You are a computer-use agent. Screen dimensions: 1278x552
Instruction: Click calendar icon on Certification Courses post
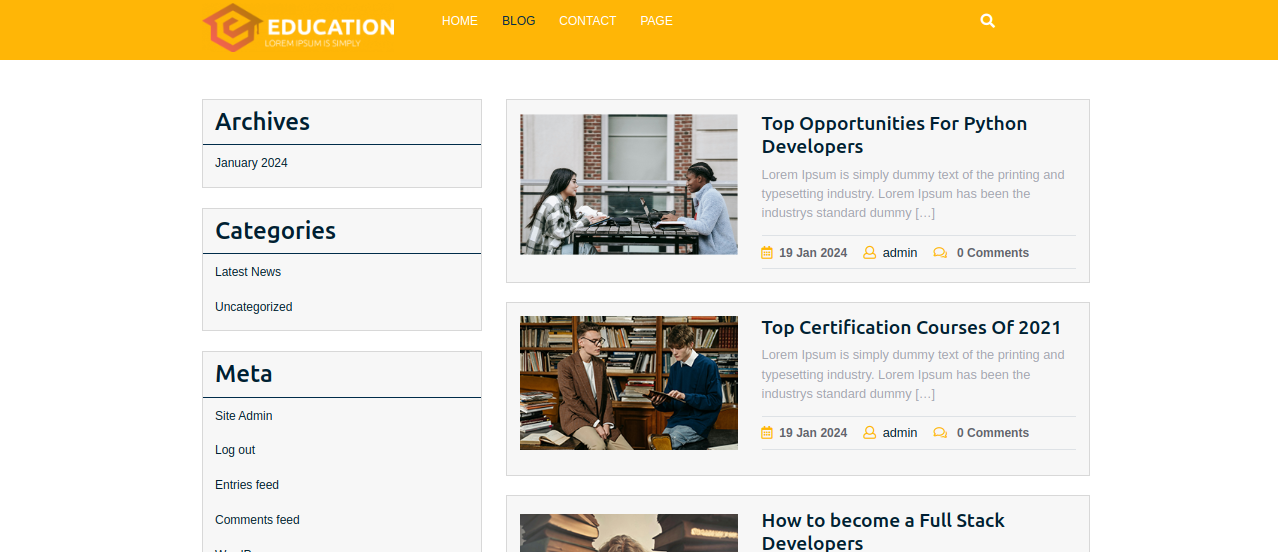(767, 433)
